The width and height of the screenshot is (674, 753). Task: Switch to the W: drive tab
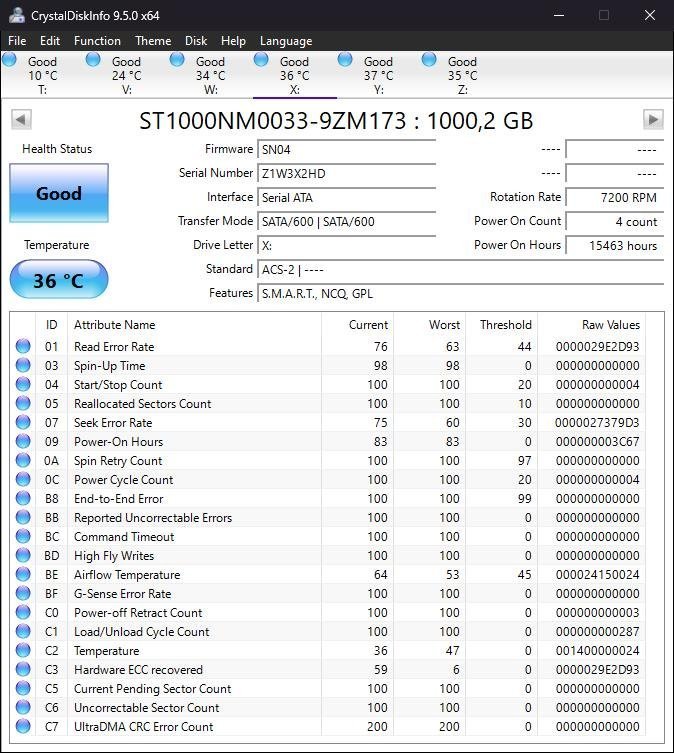point(210,76)
